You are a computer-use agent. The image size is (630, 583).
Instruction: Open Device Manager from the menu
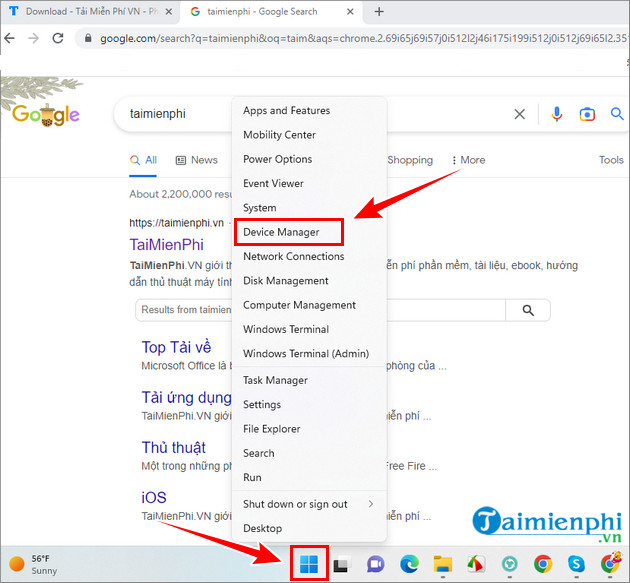click(x=309, y=232)
